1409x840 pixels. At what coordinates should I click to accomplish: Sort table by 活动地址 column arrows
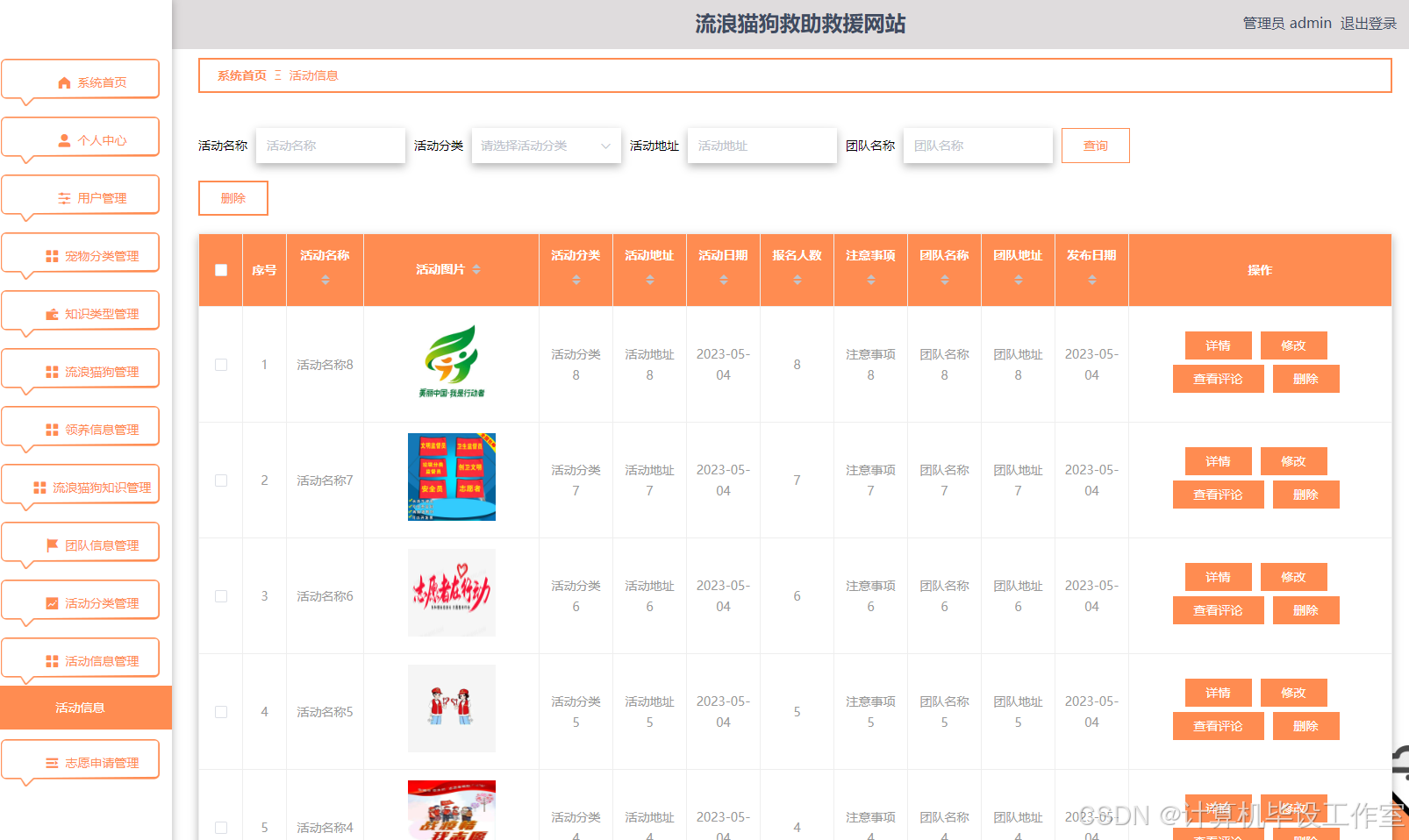pyautogui.click(x=650, y=280)
